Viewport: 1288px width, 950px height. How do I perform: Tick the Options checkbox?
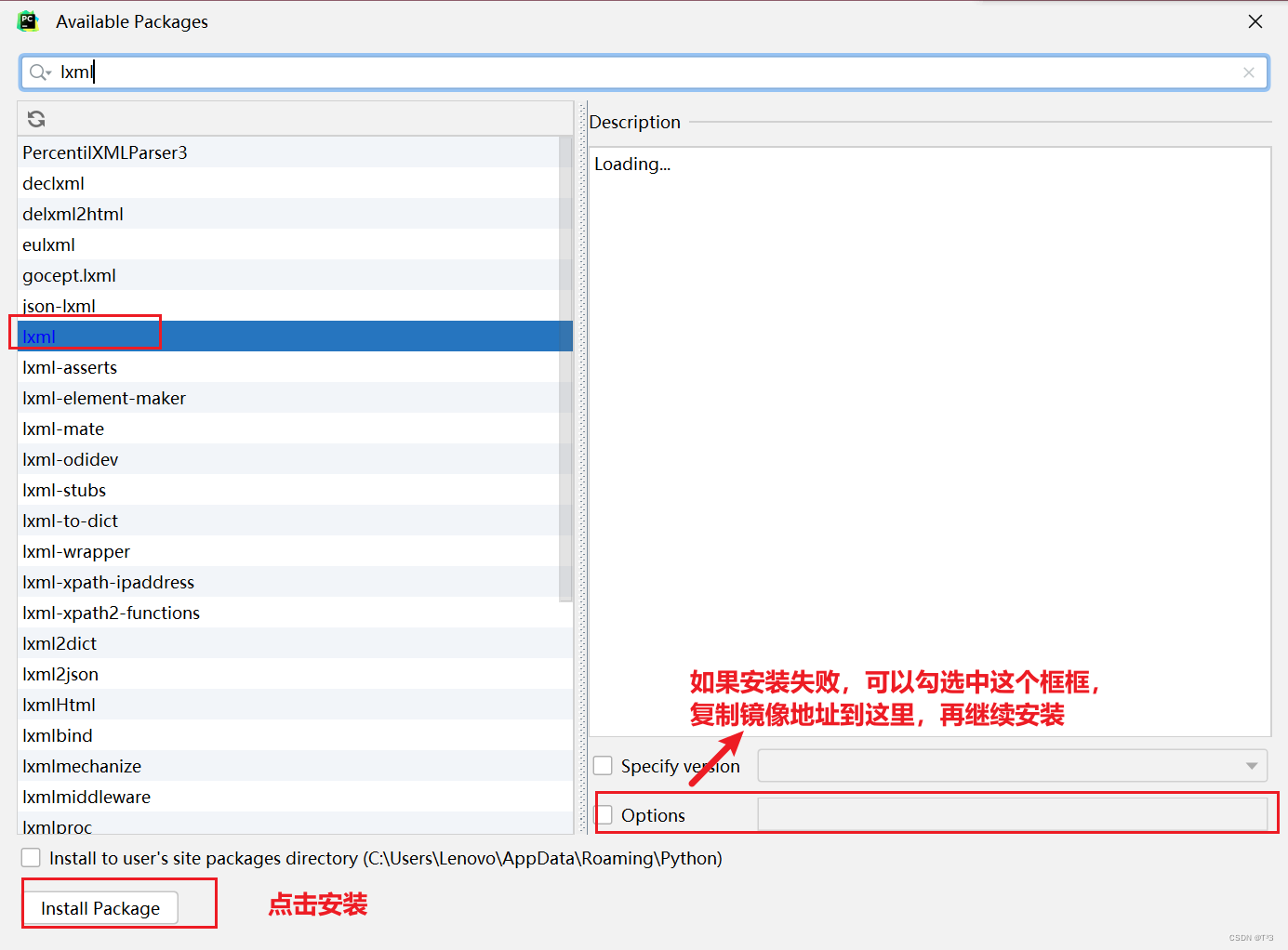[x=604, y=815]
